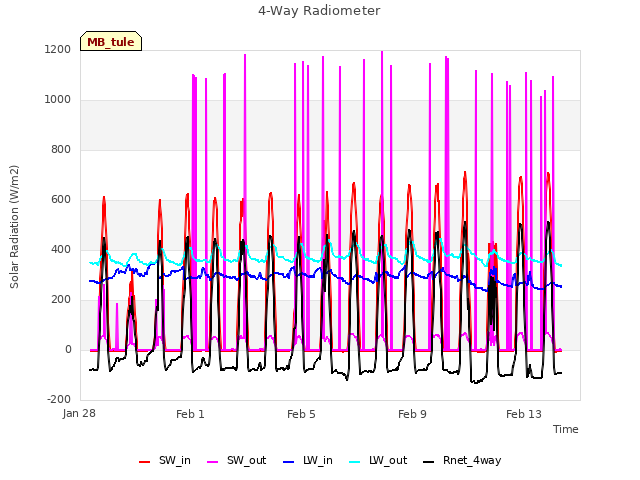The width and height of the screenshot is (640, 480).
Task: Click the -200 y-axis tick label
Action: click(x=59, y=399)
